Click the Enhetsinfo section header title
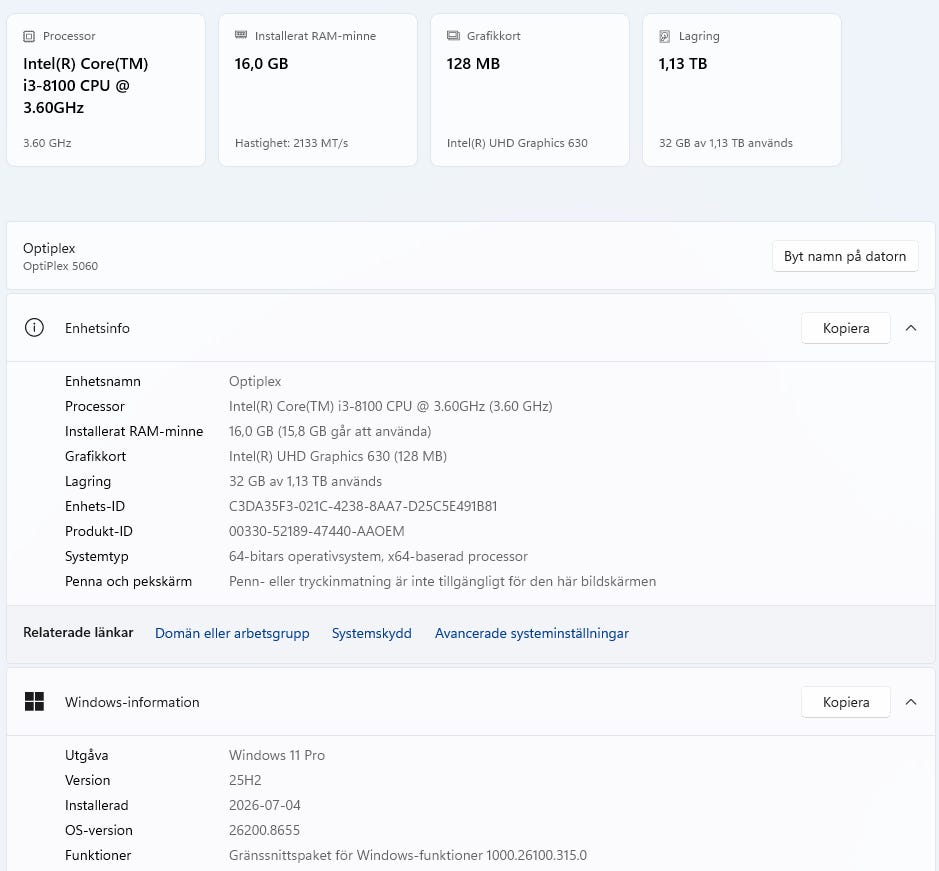This screenshot has width=939, height=871. [x=97, y=328]
